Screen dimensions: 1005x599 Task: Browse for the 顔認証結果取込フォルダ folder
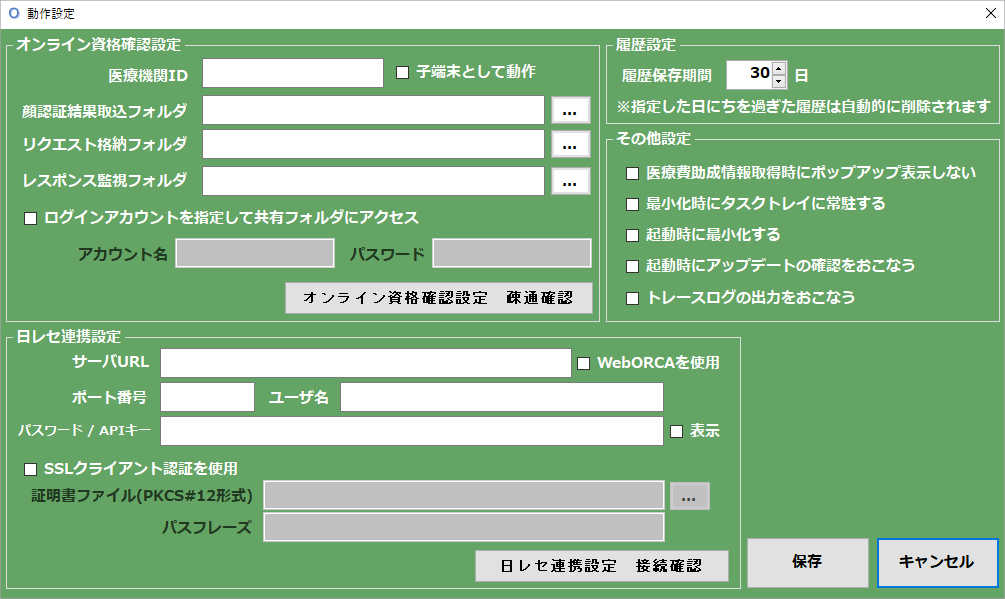pyautogui.click(x=570, y=110)
